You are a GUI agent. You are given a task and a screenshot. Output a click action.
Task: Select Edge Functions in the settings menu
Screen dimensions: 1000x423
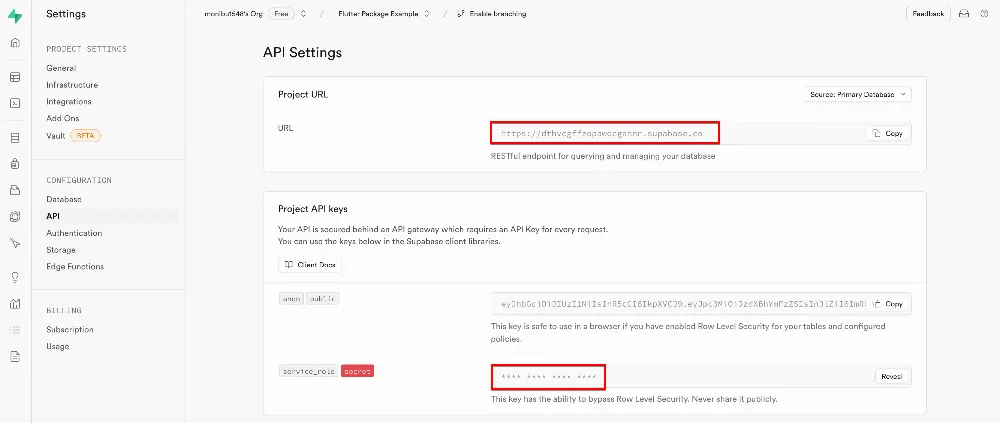tap(75, 266)
